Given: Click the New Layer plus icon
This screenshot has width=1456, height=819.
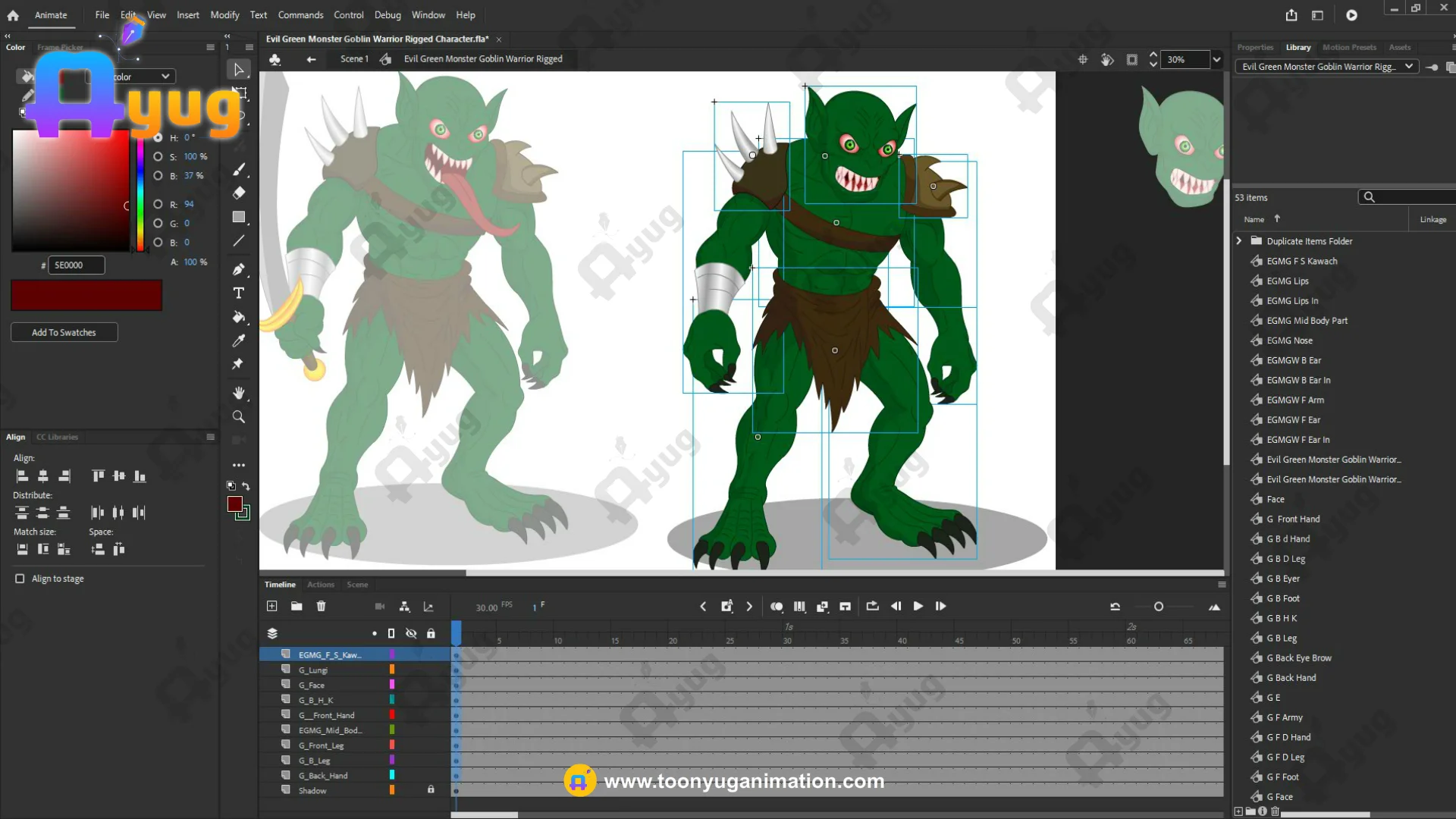Looking at the screenshot, I should click(x=272, y=607).
